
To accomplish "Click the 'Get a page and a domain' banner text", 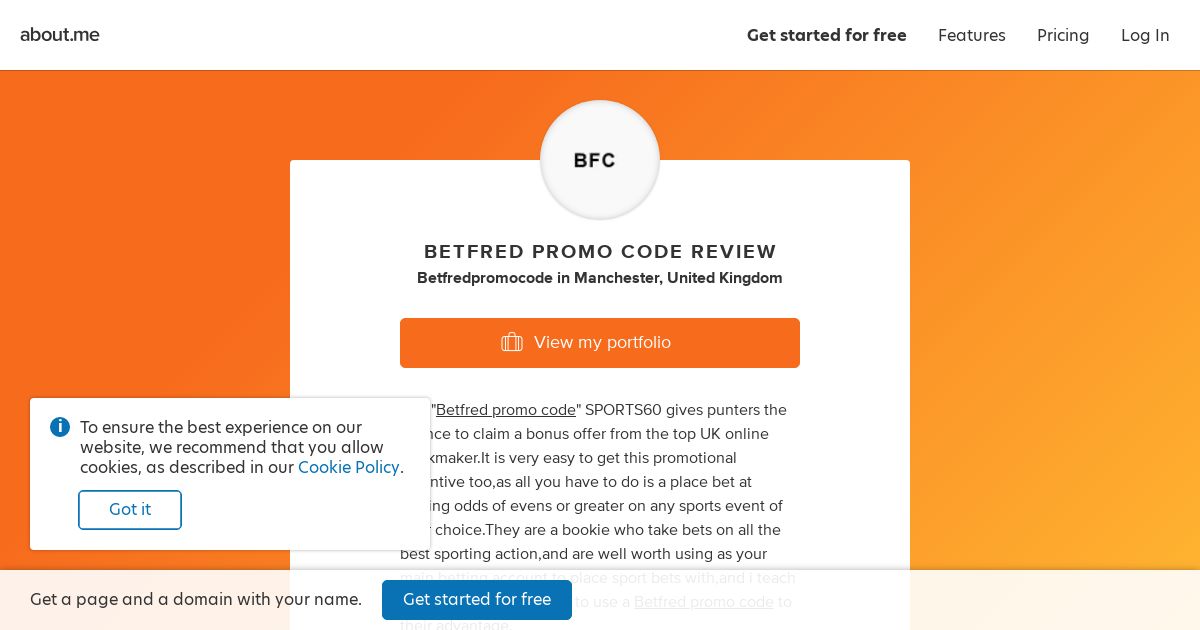I will tap(196, 599).
